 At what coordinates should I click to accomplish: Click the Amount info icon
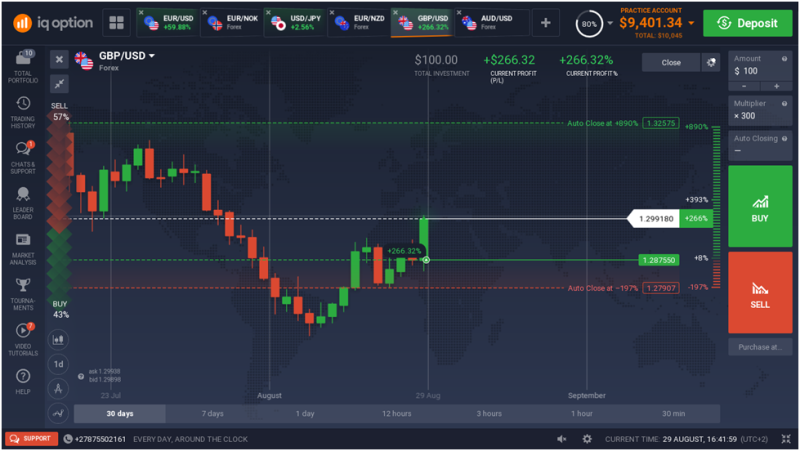[x=784, y=59]
